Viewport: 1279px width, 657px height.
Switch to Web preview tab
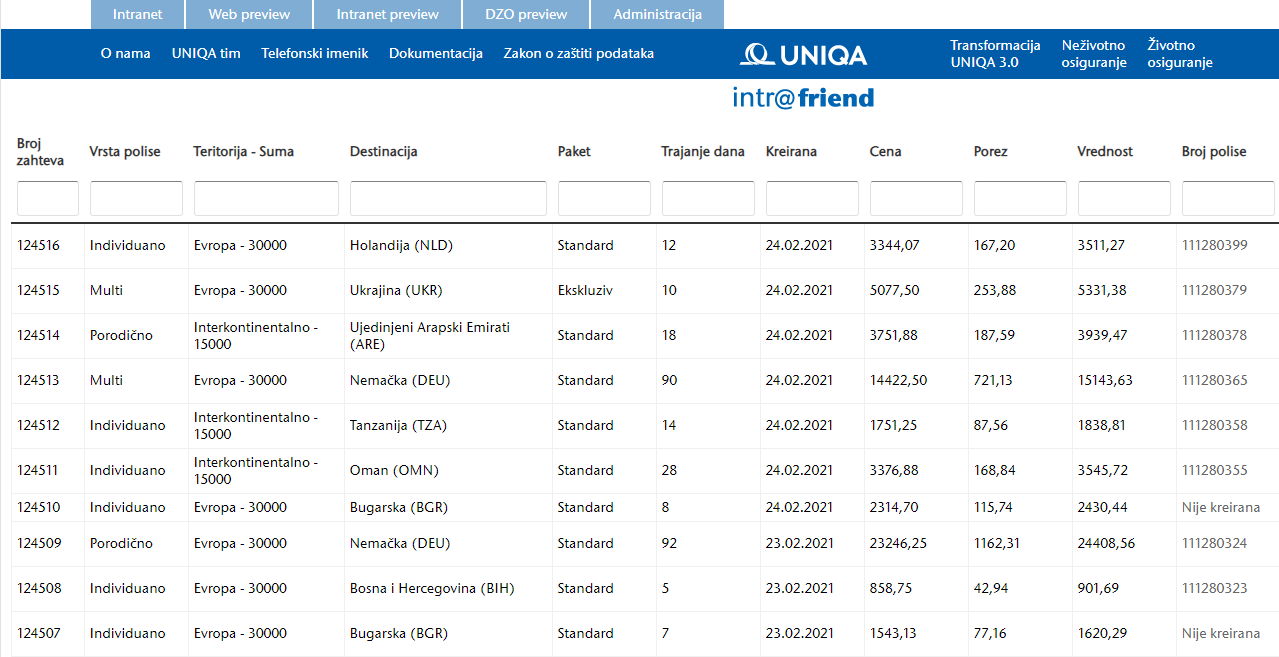[249, 14]
